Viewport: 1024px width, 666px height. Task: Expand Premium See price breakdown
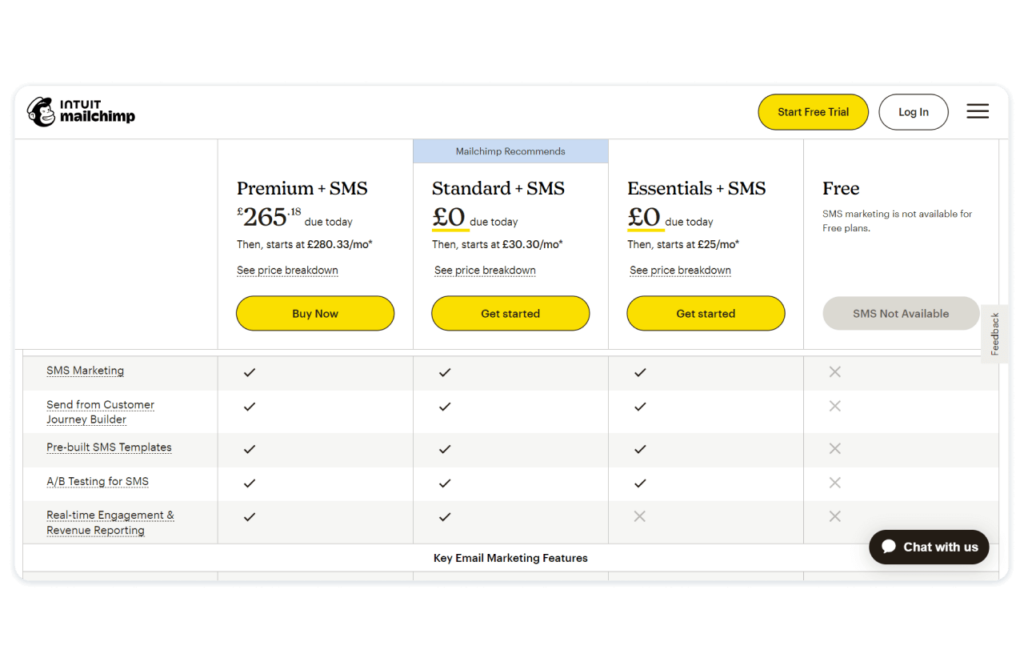tap(287, 270)
